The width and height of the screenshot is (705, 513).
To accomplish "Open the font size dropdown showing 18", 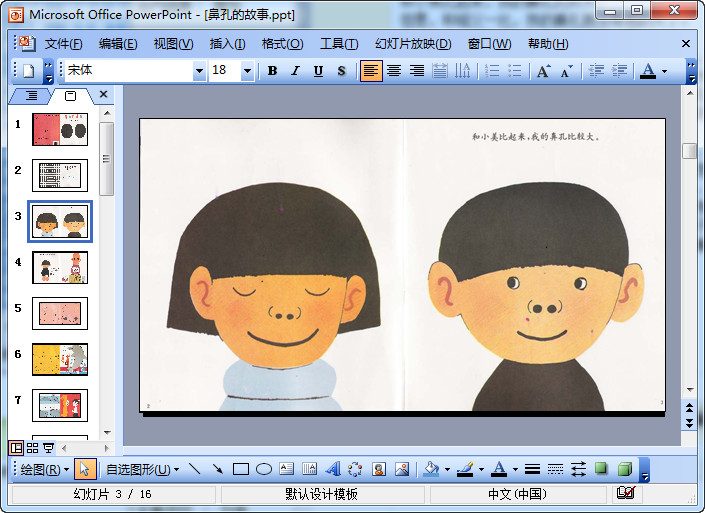I will [247, 71].
